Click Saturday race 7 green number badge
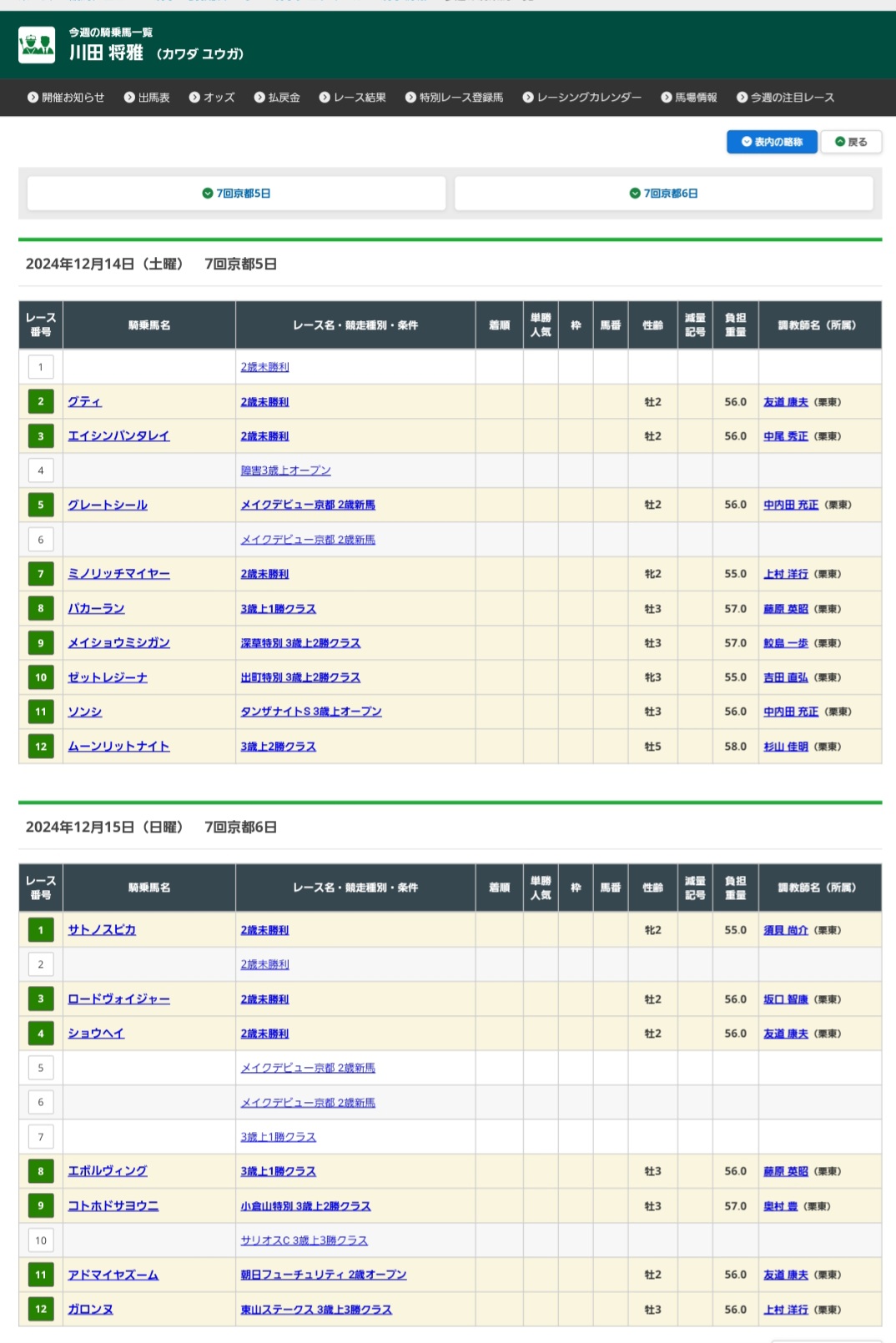 click(41, 574)
